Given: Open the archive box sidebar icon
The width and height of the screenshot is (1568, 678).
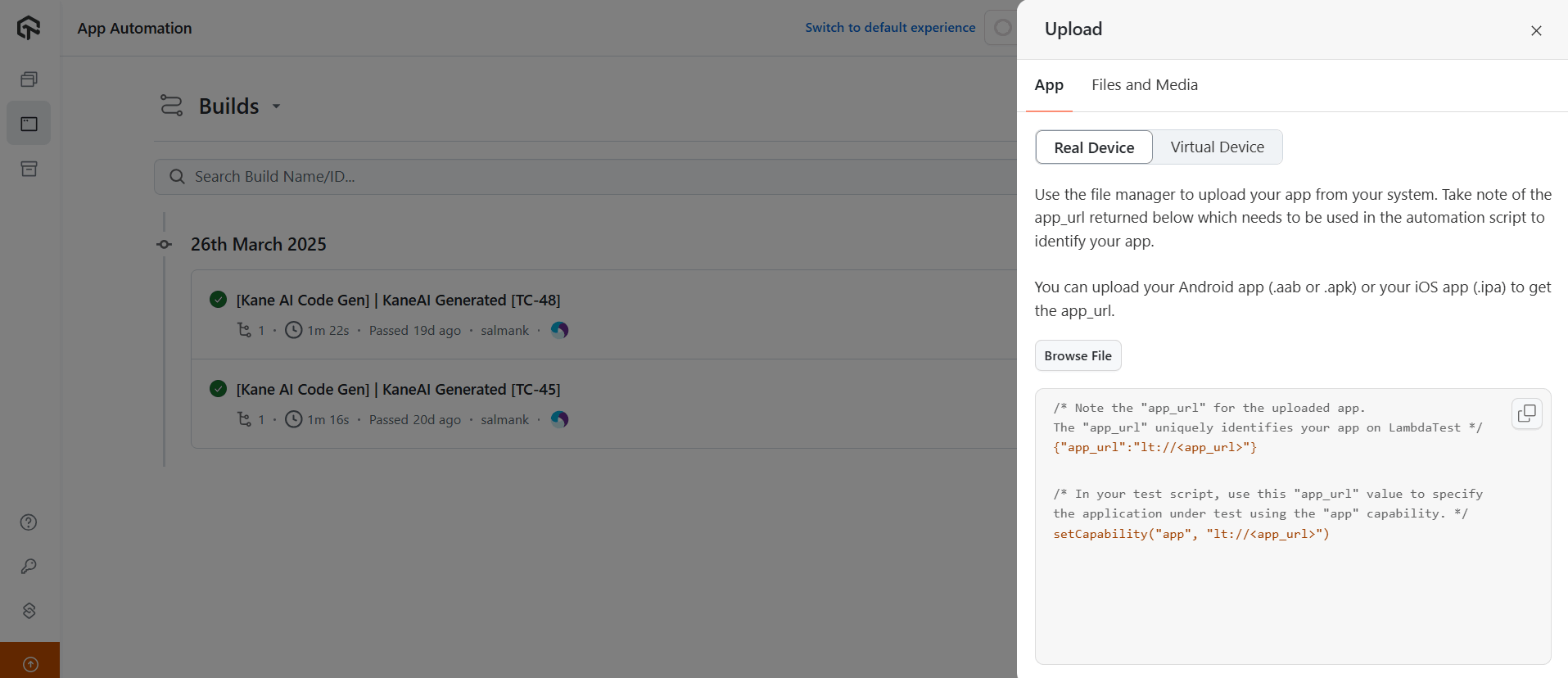Looking at the screenshot, I should [x=29, y=169].
